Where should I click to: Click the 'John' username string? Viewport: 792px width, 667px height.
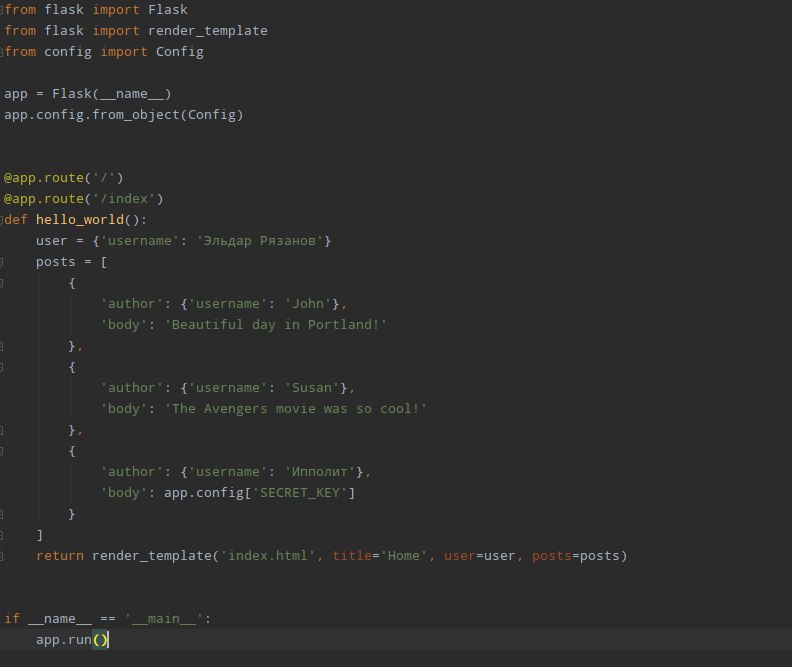click(x=308, y=304)
